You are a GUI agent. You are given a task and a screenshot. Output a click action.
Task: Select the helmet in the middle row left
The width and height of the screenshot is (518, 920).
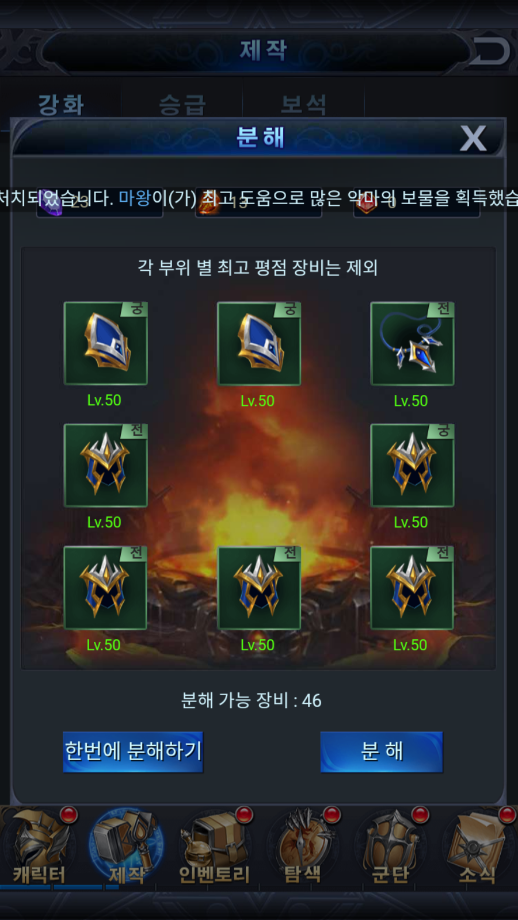[105, 465]
